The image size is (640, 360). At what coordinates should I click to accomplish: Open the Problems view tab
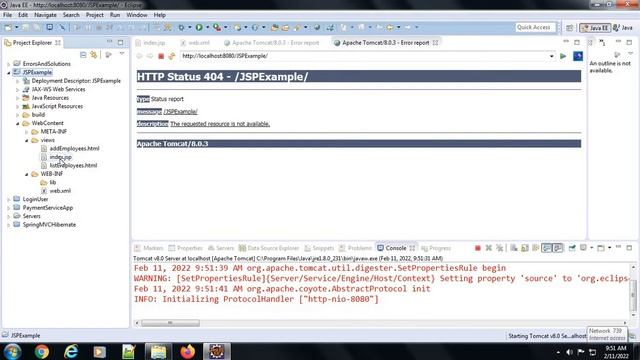356,248
